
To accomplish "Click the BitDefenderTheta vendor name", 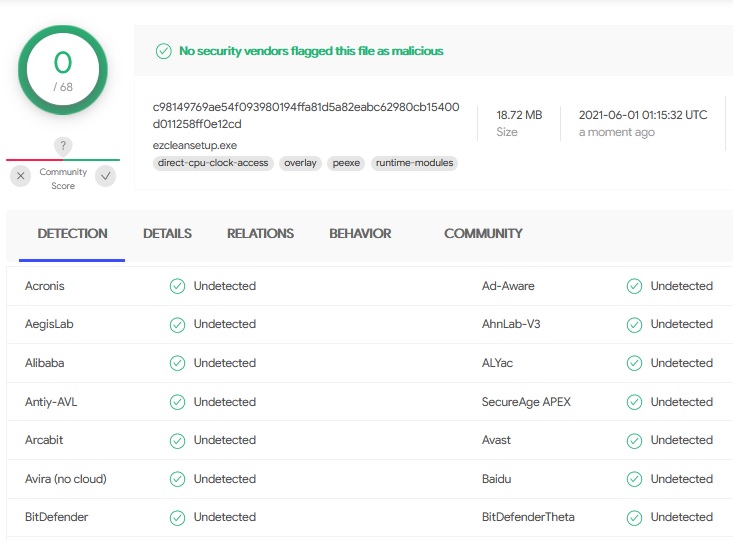I will (x=528, y=517).
